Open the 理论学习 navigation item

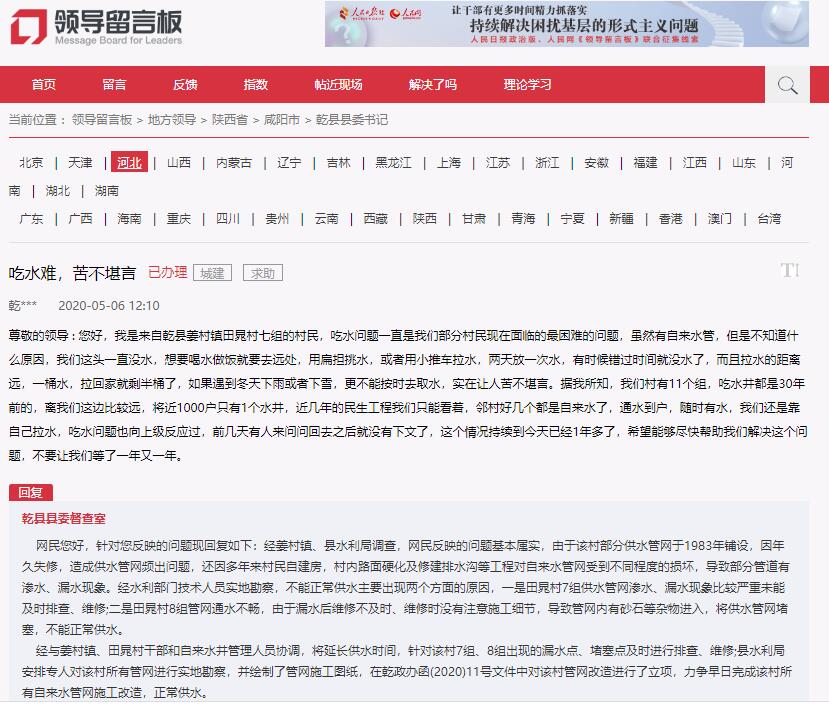(528, 85)
